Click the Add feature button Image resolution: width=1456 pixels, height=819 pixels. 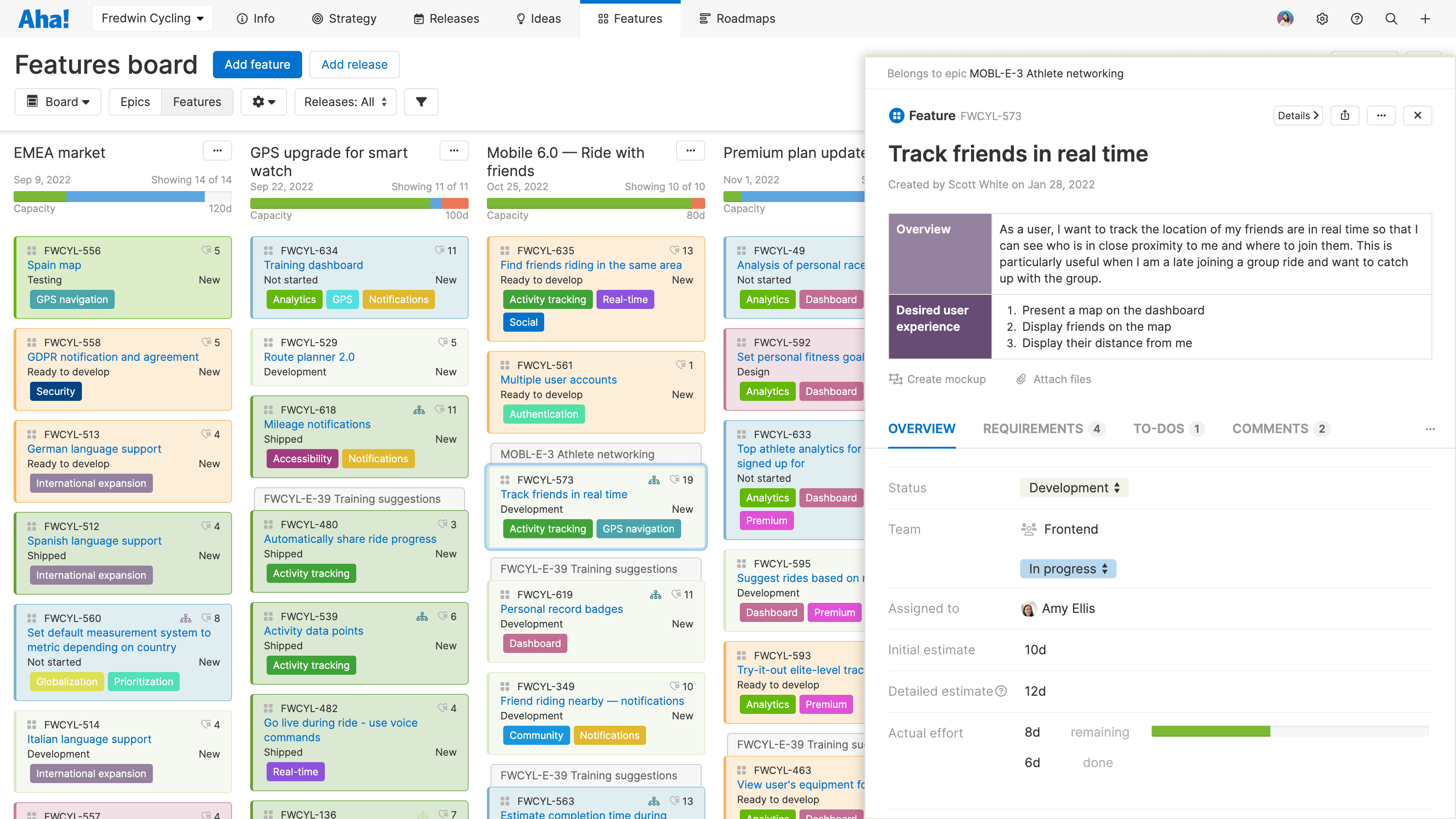click(x=257, y=65)
